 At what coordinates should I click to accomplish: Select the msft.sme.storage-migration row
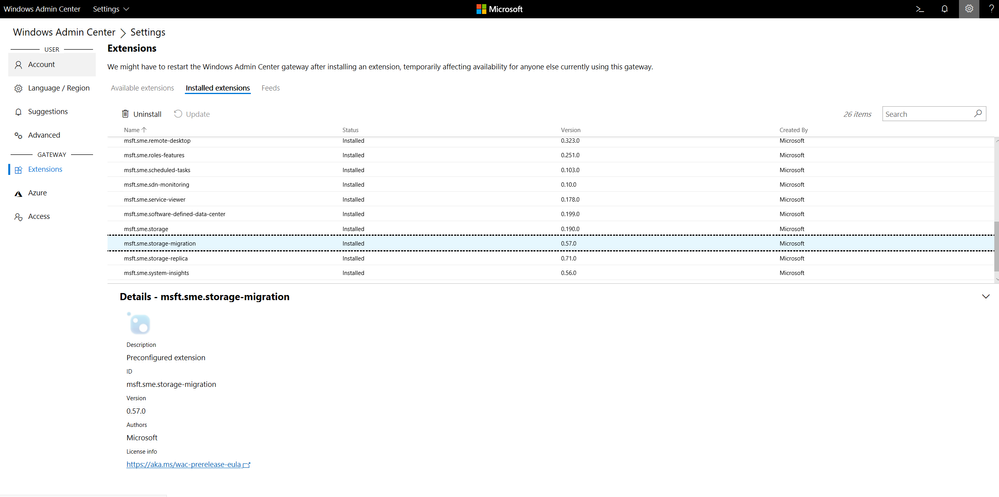tap(550, 243)
